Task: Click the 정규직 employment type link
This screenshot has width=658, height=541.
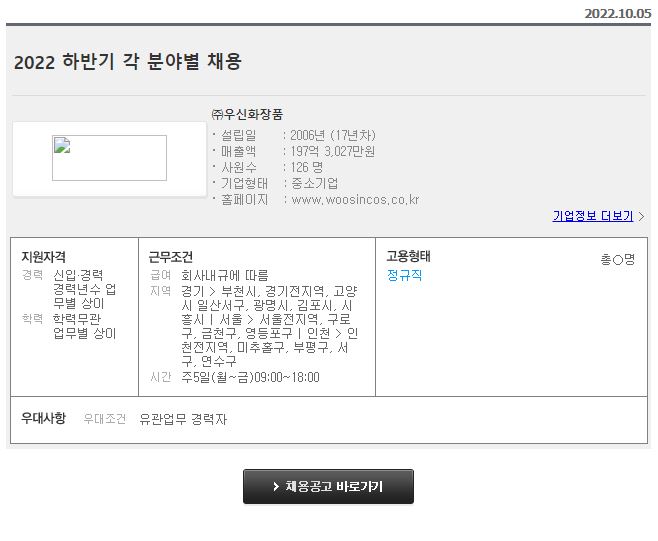Action: tap(404, 275)
